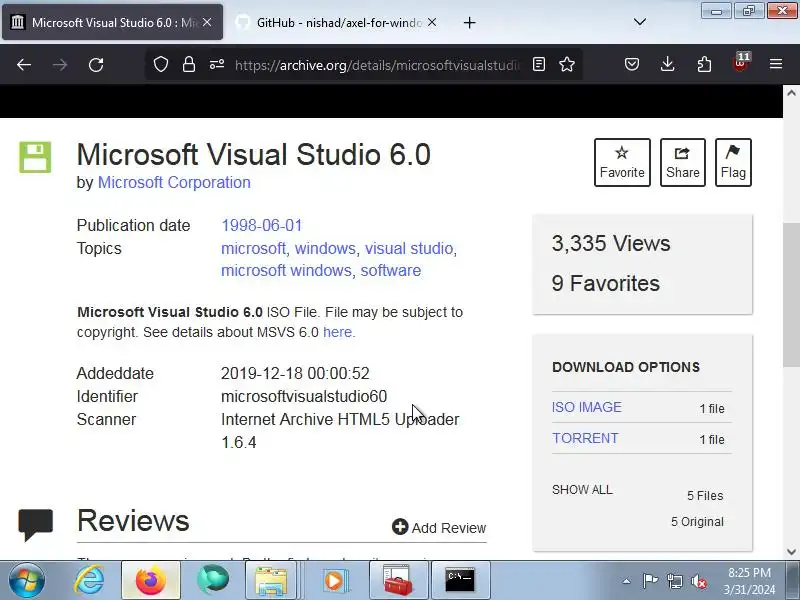This screenshot has height=600, width=800.
Task: Click the '9 Favorites' text
Action: pos(606,283)
